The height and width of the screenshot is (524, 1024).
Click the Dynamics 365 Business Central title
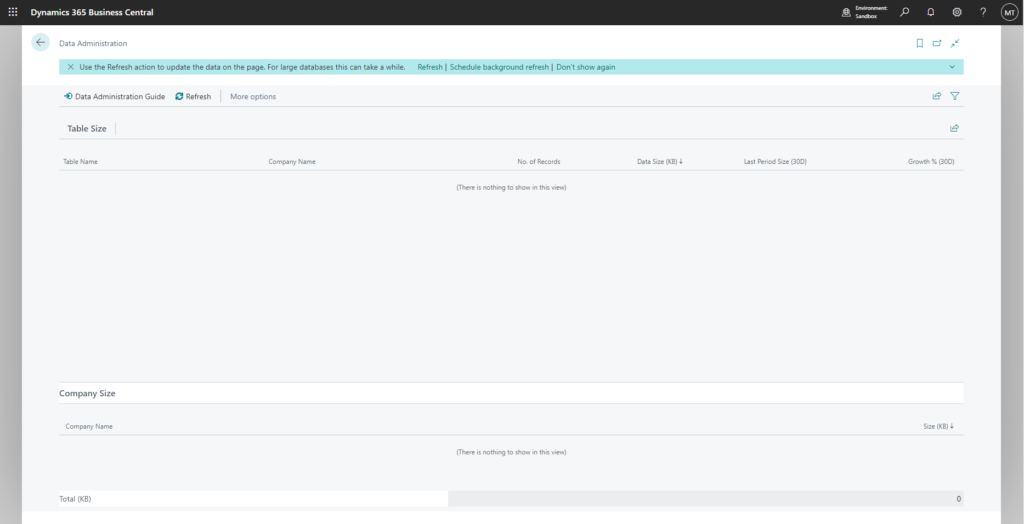(92, 12)
